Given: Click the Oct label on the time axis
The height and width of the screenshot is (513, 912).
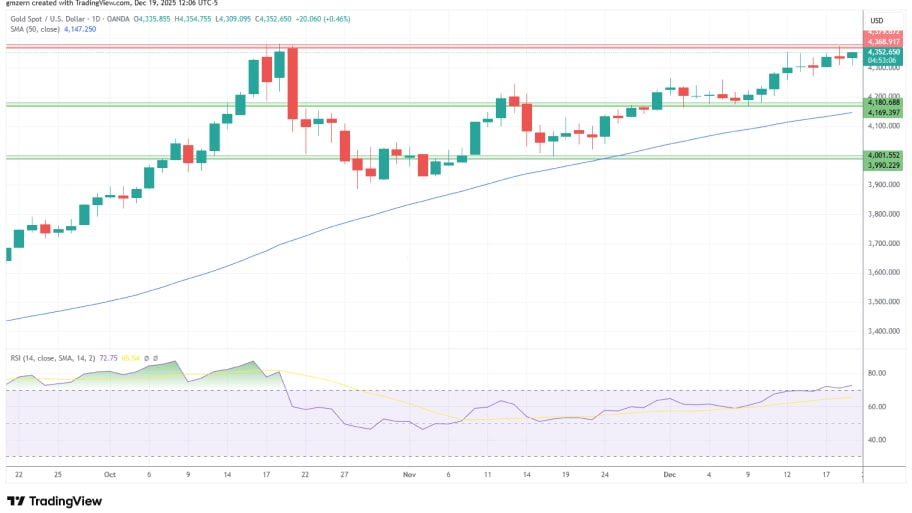Looking at the screenshot, I should [x=110, y=475].
